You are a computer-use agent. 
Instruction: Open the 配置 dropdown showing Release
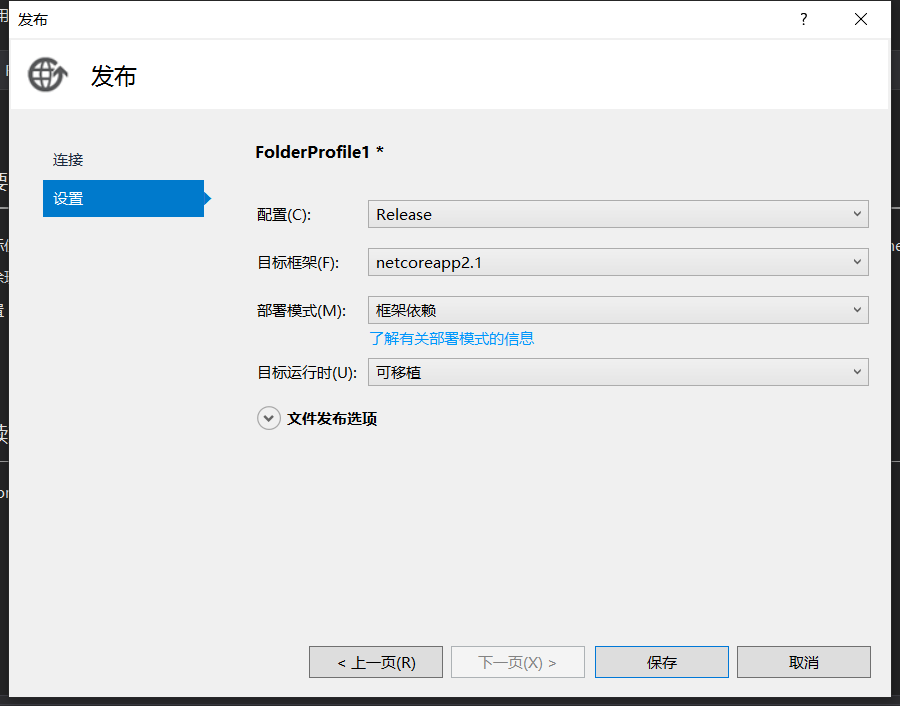[618, 214]
